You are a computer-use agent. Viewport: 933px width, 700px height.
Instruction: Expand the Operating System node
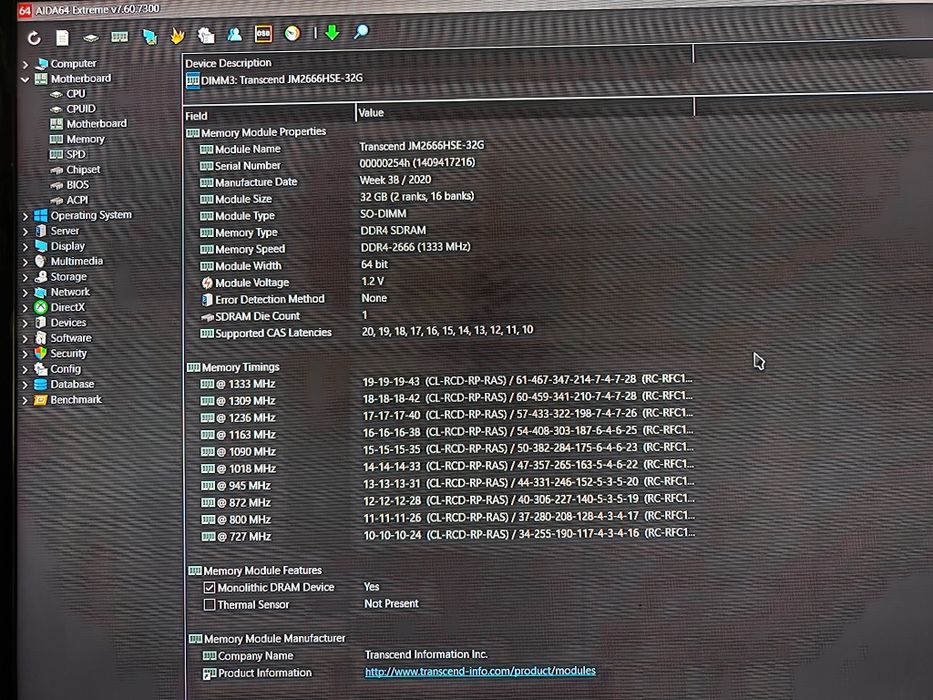[25, 216]
